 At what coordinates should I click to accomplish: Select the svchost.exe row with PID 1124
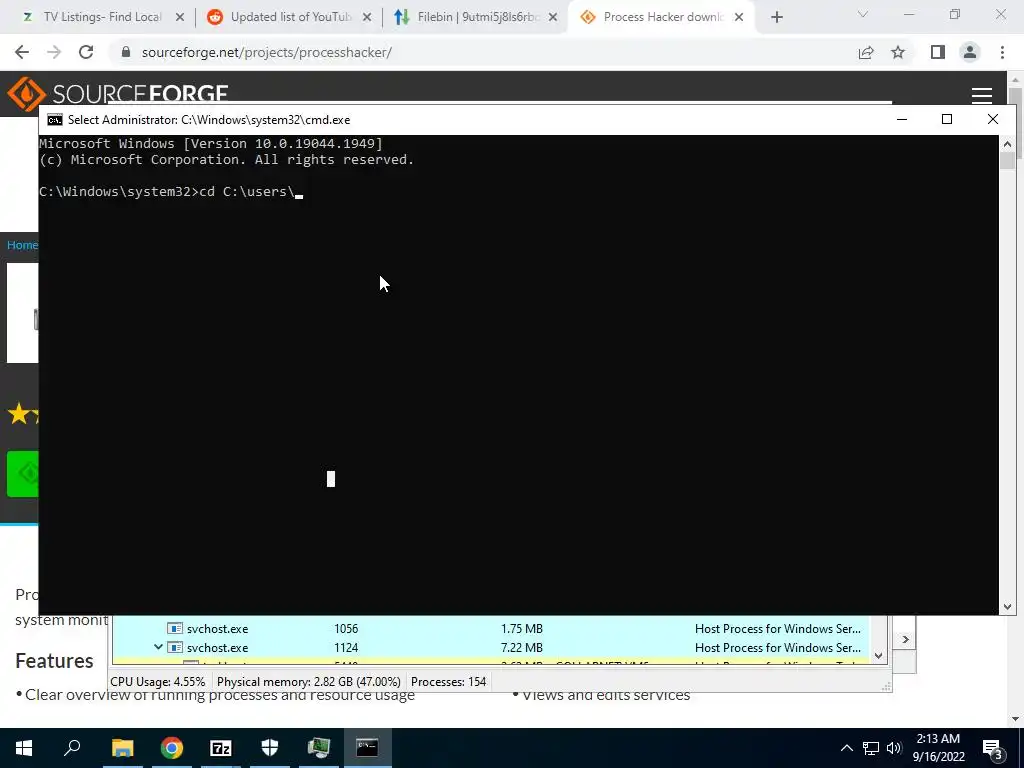click(x=490, y=647)
